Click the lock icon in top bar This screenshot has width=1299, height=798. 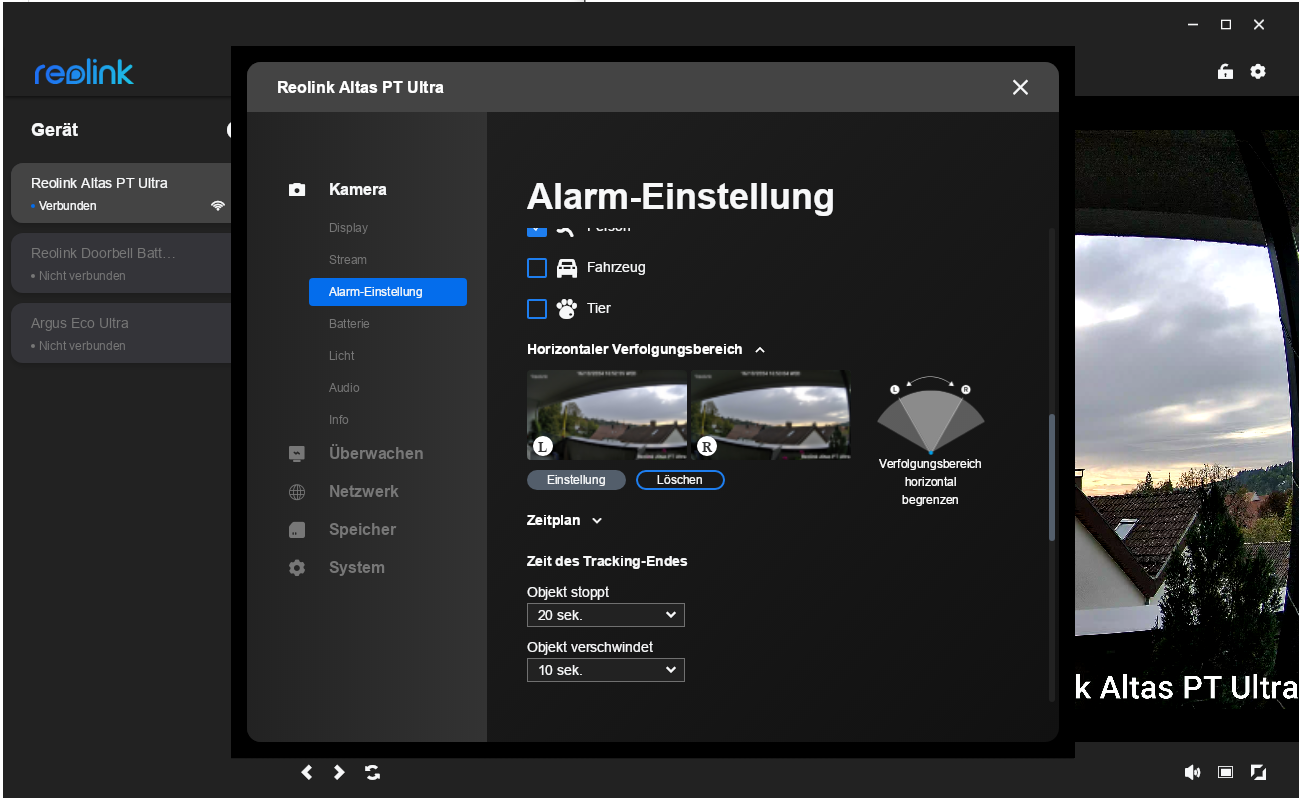point(1224,72)
